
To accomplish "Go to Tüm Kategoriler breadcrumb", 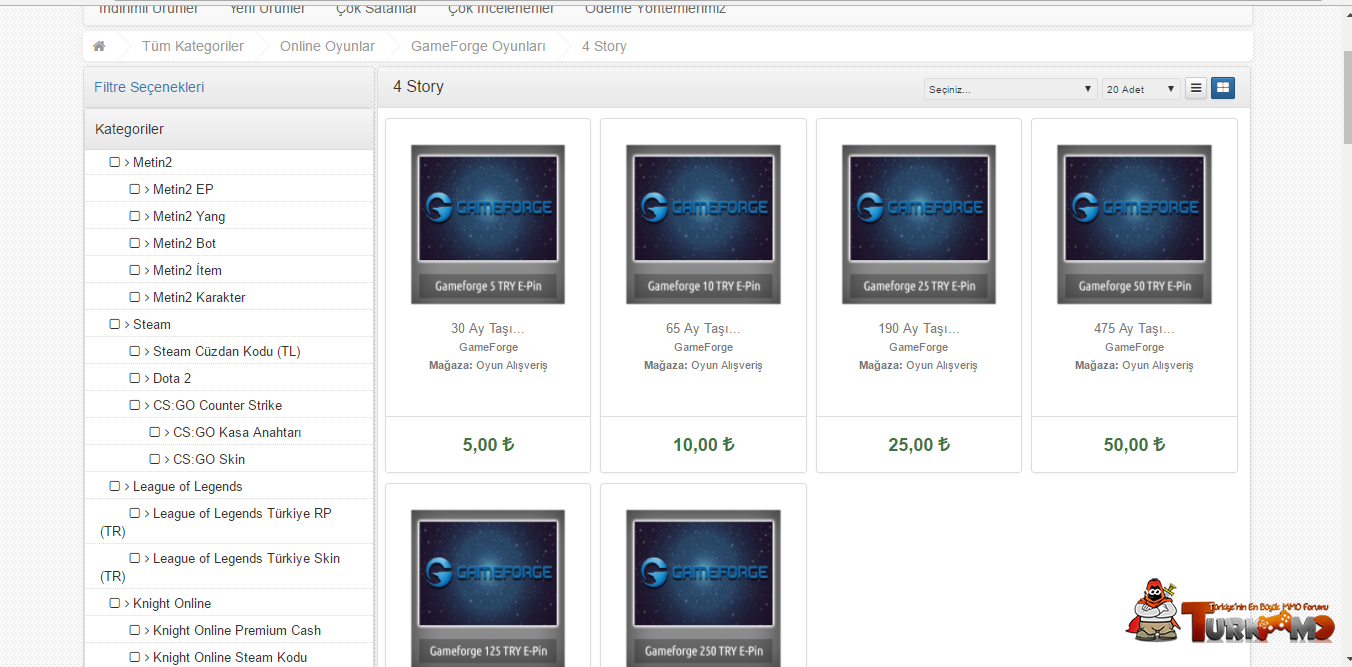I will pyautogui.click(x=193, y=47).
